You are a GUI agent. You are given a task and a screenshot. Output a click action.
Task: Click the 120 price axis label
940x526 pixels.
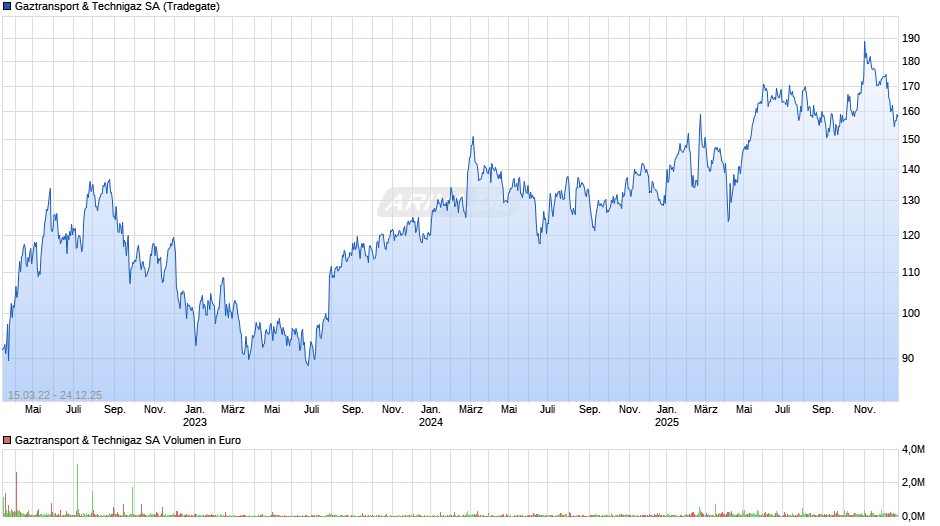pos(911,235)
